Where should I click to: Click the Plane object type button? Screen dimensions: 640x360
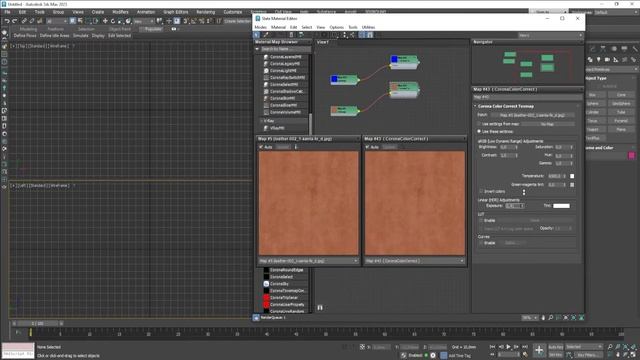(621, 129)
